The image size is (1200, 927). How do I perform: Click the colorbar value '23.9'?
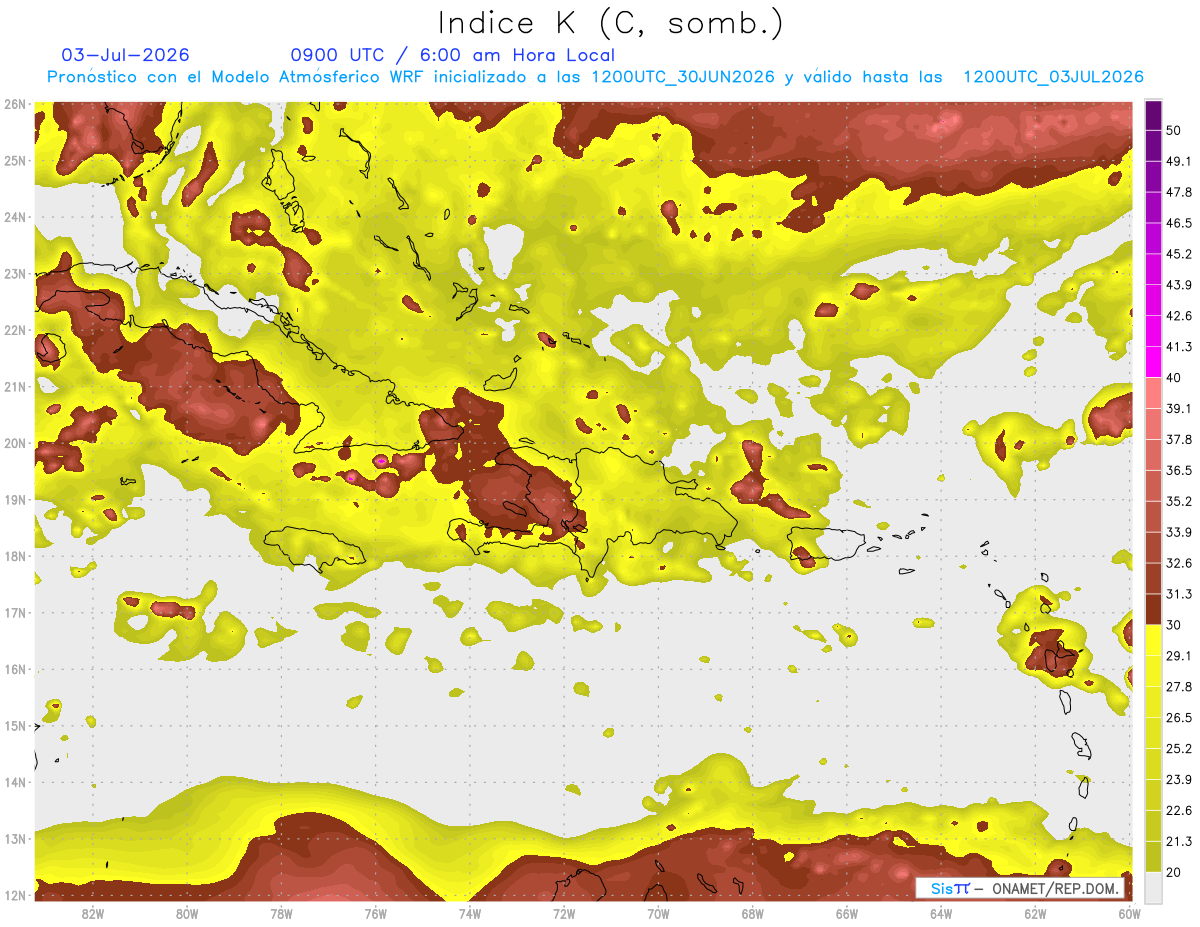(1178, 779)
